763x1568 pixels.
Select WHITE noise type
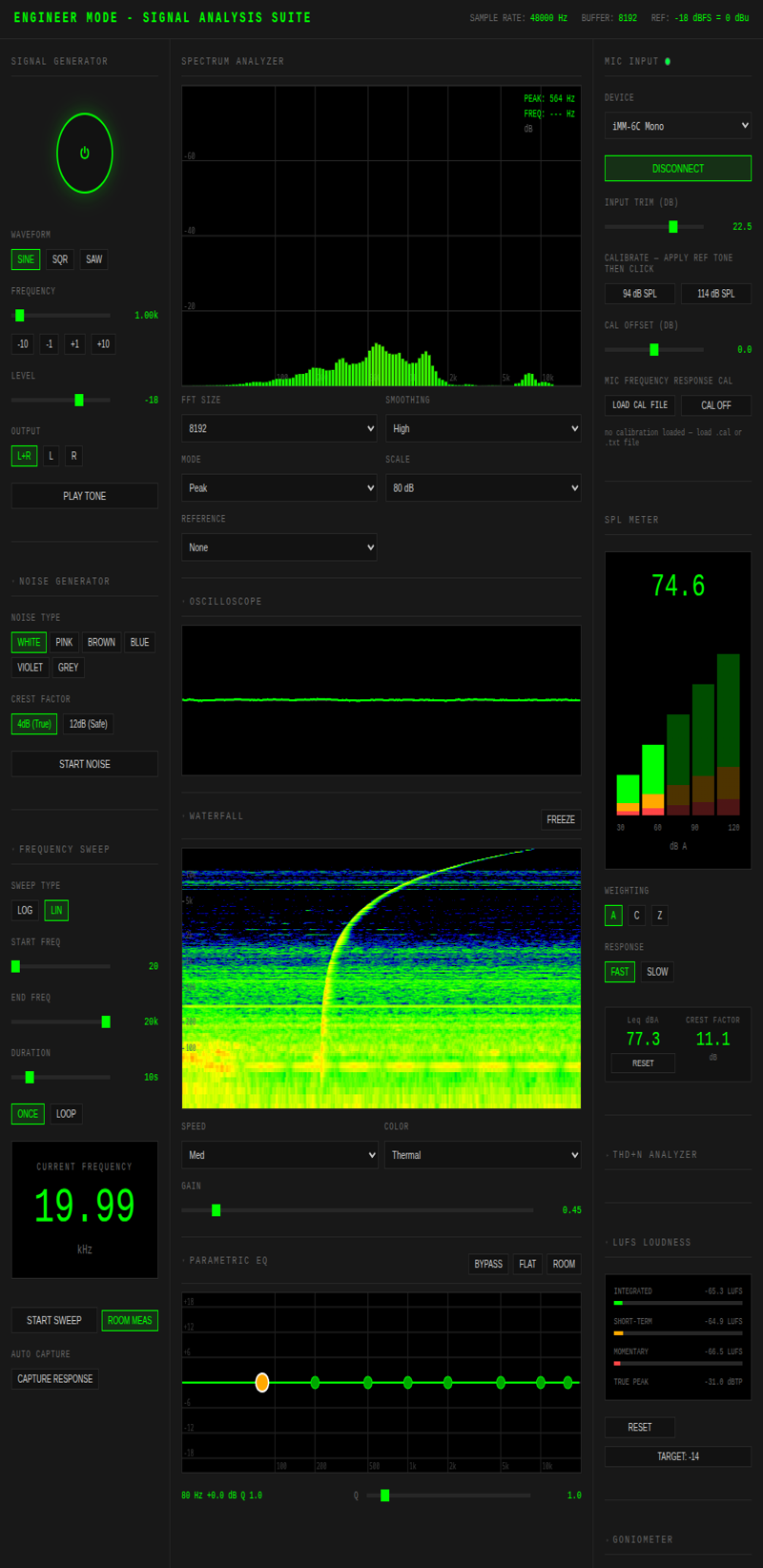(x=29, y=643)
